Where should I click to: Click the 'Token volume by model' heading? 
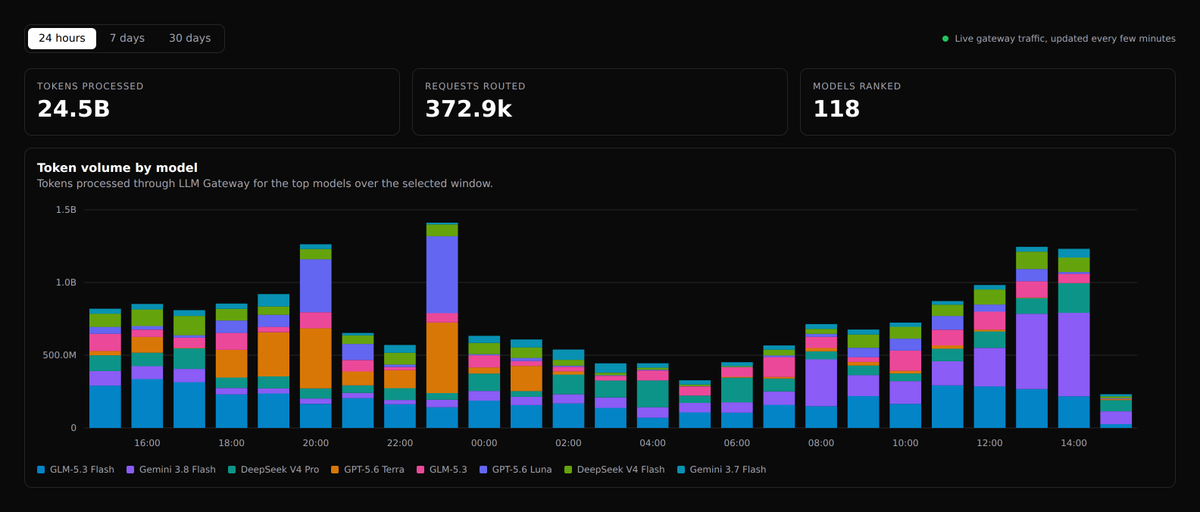pyautogui.click(x=117, y=167)
